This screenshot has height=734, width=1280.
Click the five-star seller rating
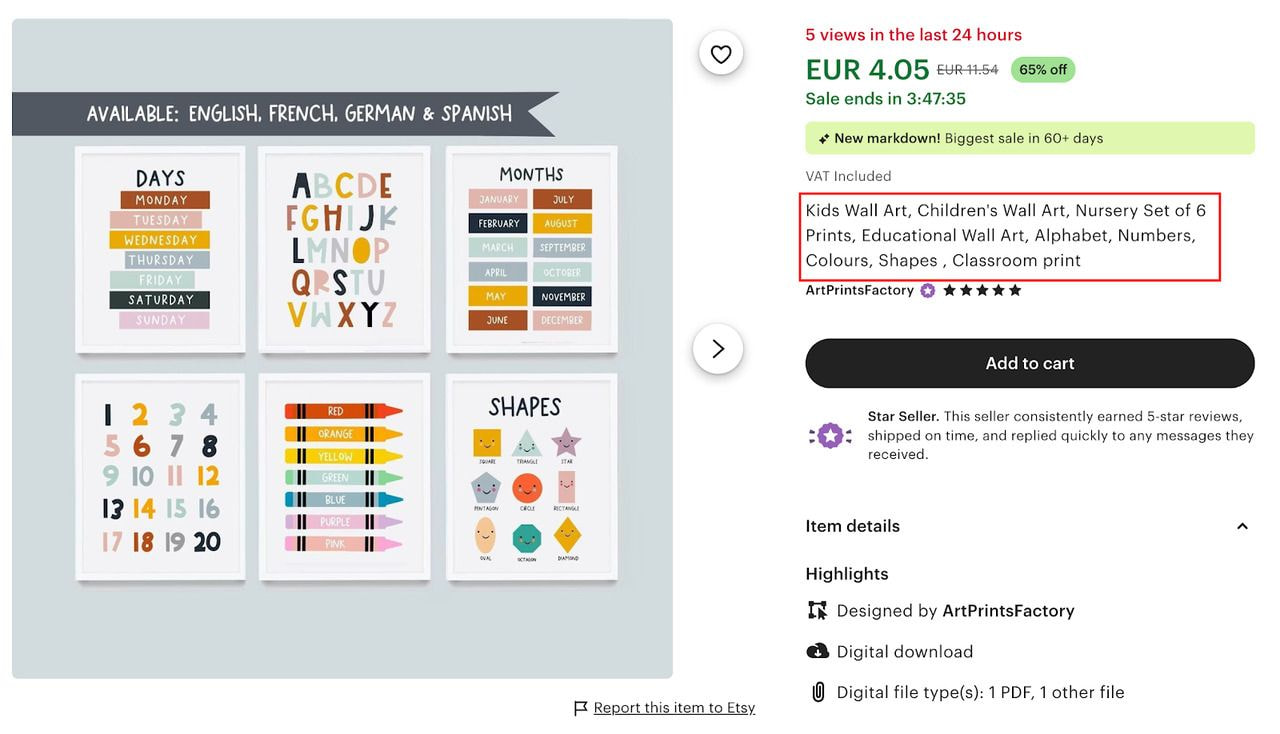[982, 291]
